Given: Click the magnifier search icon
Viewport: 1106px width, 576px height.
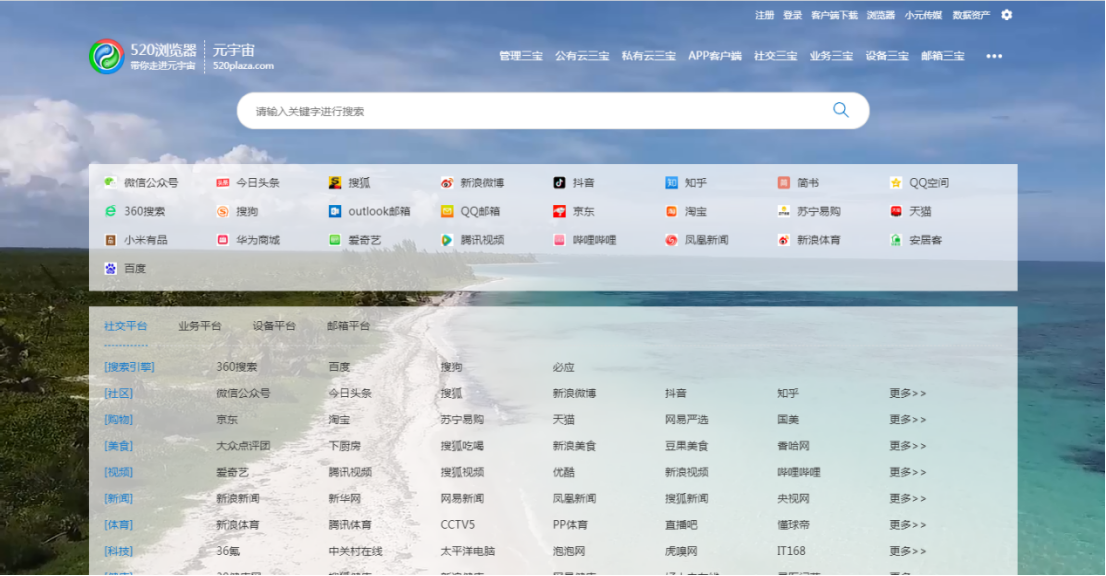Looking at the screenshot, I should coord(841,110).
